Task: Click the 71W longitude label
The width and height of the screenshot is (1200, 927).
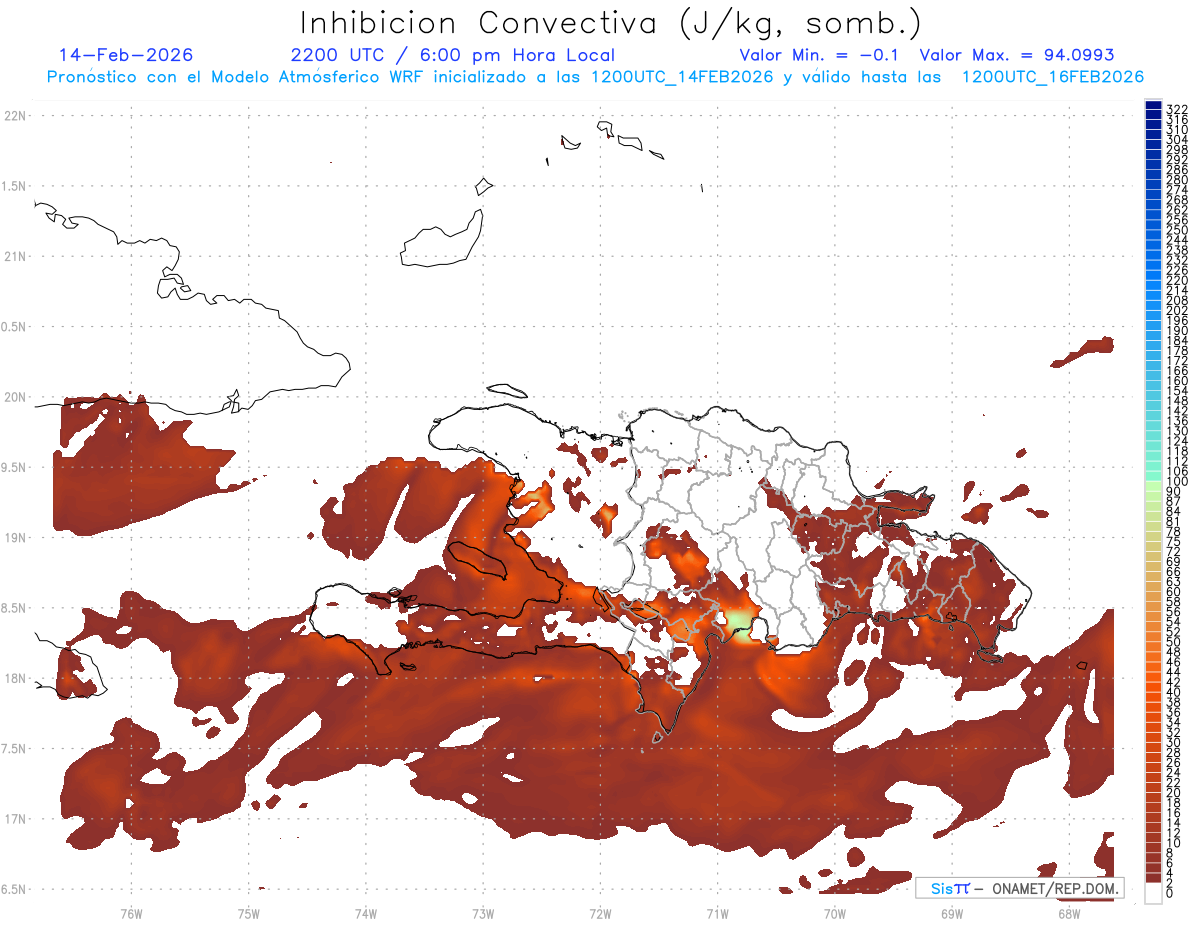Action: [x=717, y=914]
